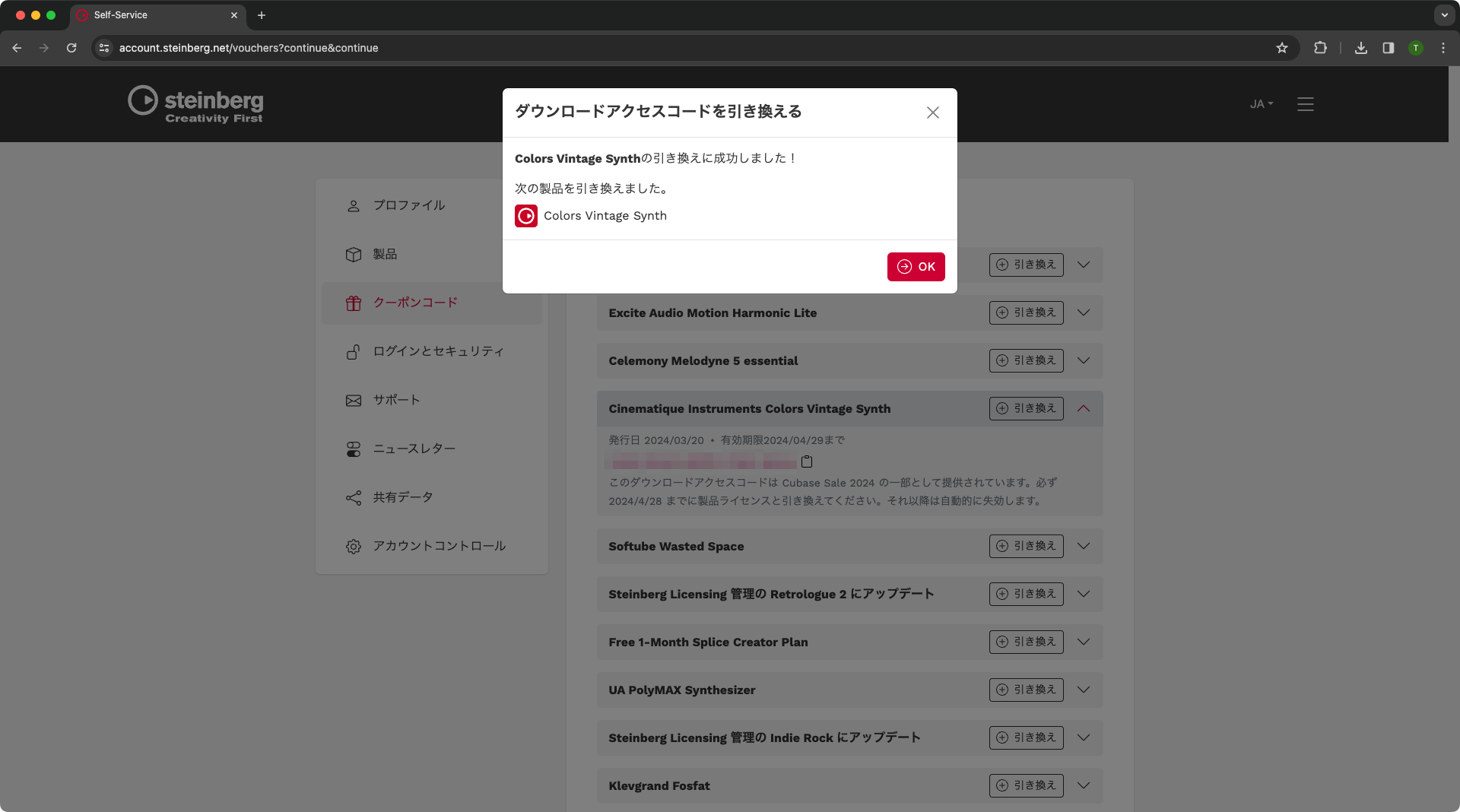The image size is (1460, 812).
Task: Confirm the redemption with the OK button
Action: click(916, 267)
